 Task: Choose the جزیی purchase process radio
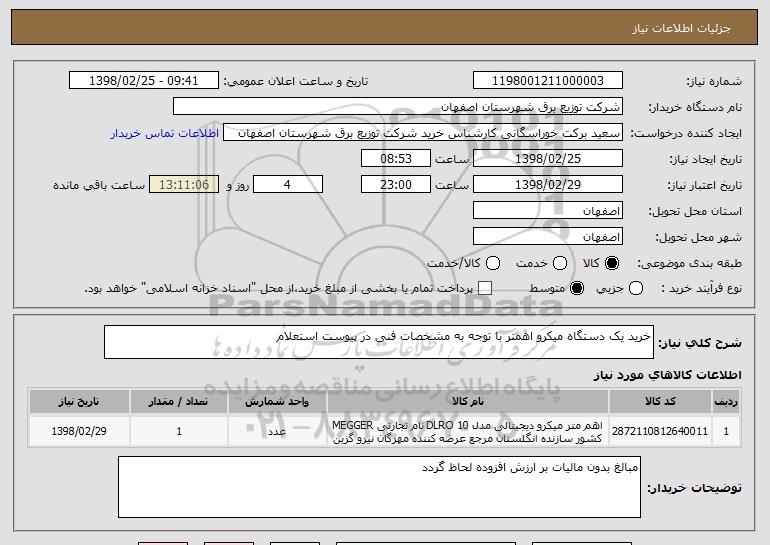(x=636, y=288)
